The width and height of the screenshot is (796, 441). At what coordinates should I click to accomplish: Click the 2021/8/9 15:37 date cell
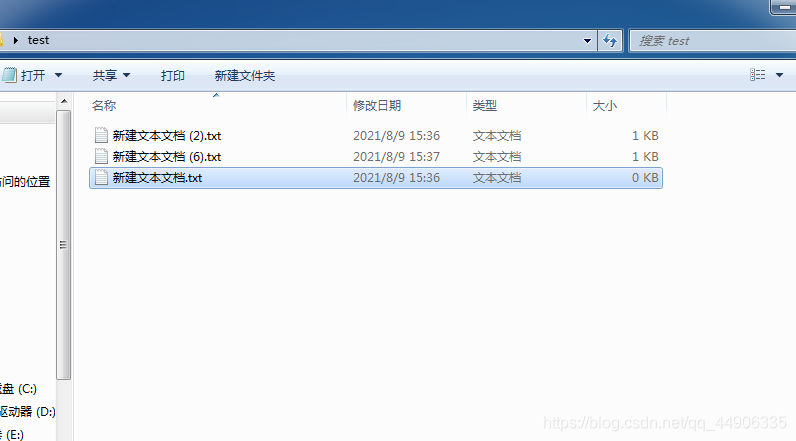coord(396,157)
